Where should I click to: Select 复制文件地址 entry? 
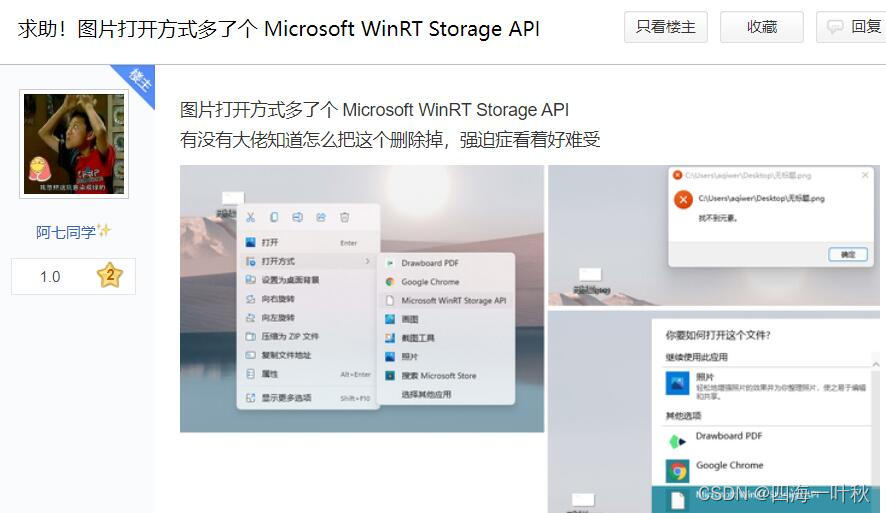(308, 355)
